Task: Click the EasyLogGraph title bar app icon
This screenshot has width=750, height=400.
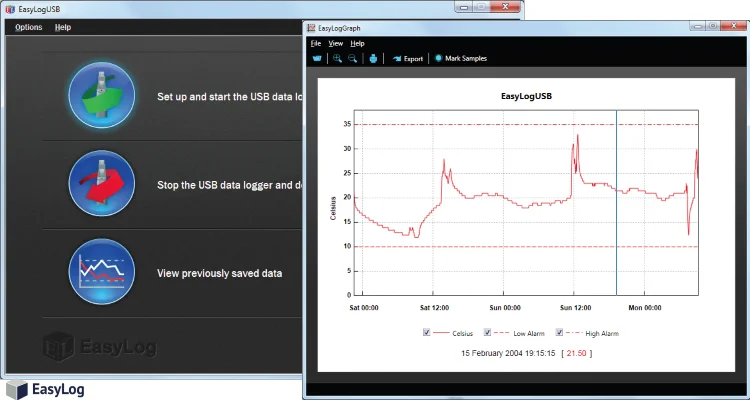Action: pos(311,28)
